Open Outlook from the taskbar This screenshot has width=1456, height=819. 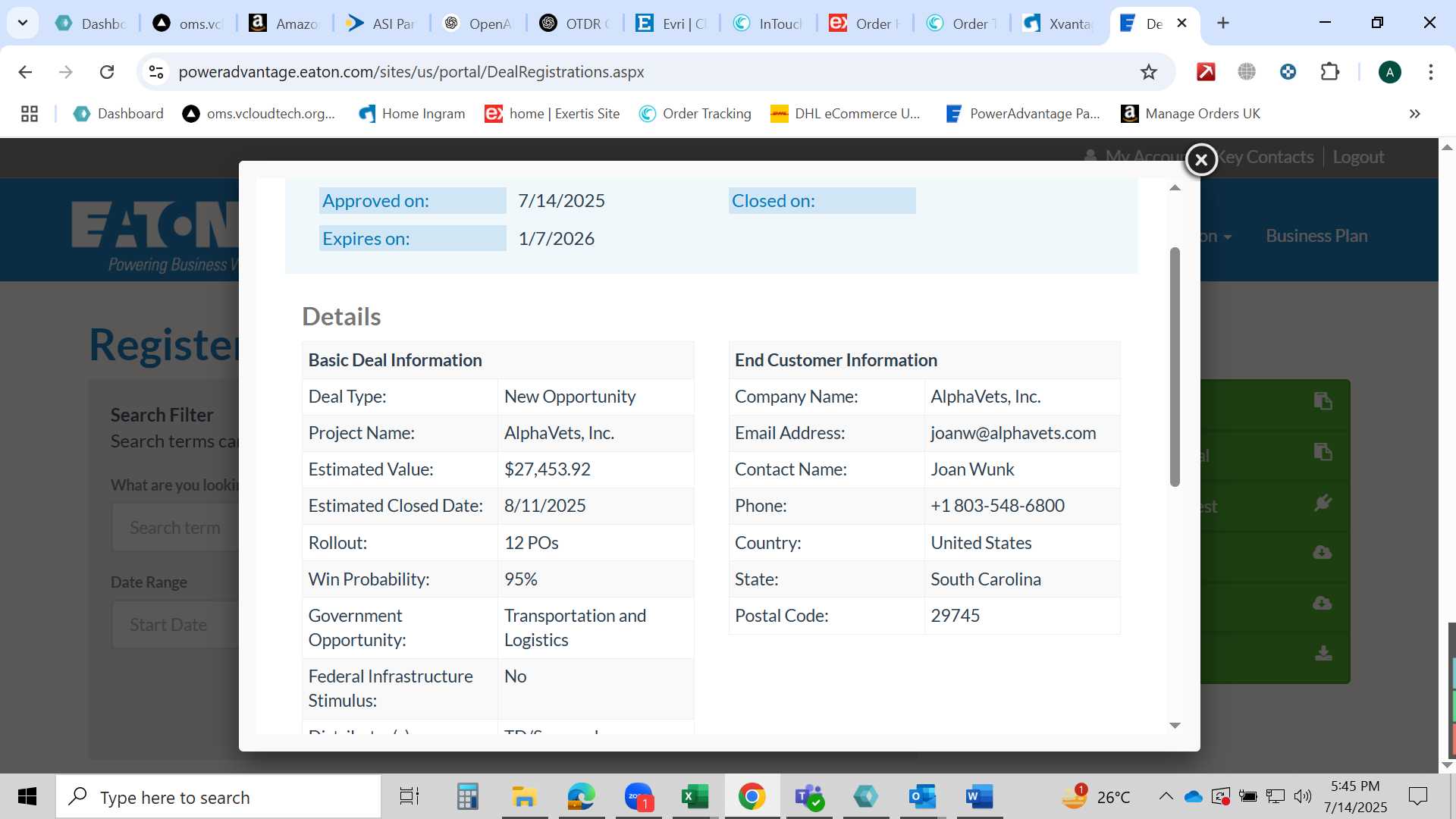pyautogui.click(x=922, y=797)
